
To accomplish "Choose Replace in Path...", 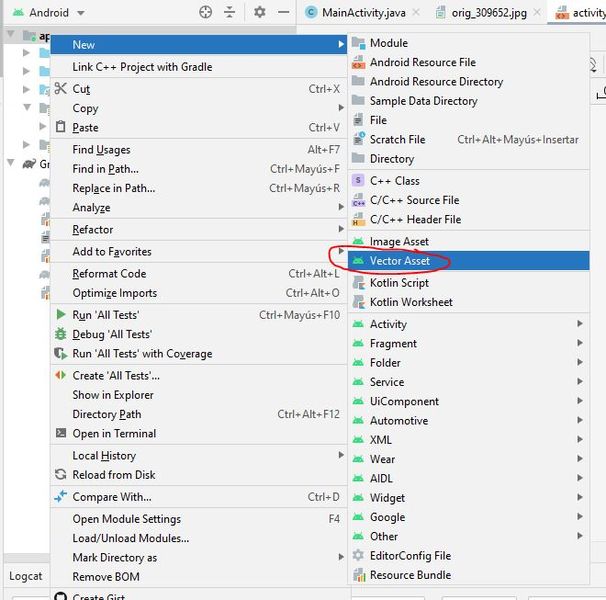I will click(x=199, y=188).
